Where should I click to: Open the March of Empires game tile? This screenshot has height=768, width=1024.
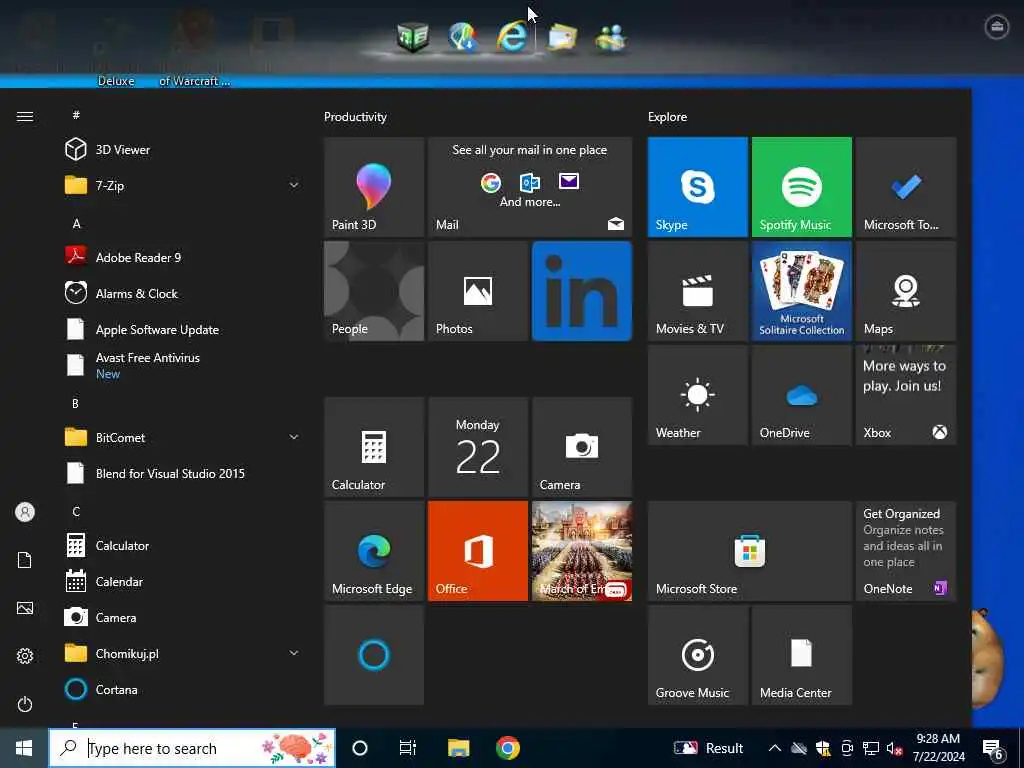(582, 551)
